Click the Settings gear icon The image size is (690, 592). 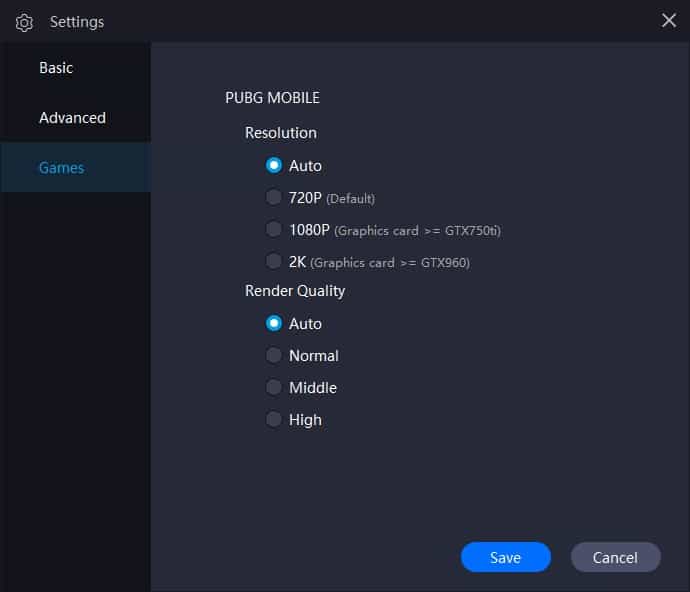(24, 22)
